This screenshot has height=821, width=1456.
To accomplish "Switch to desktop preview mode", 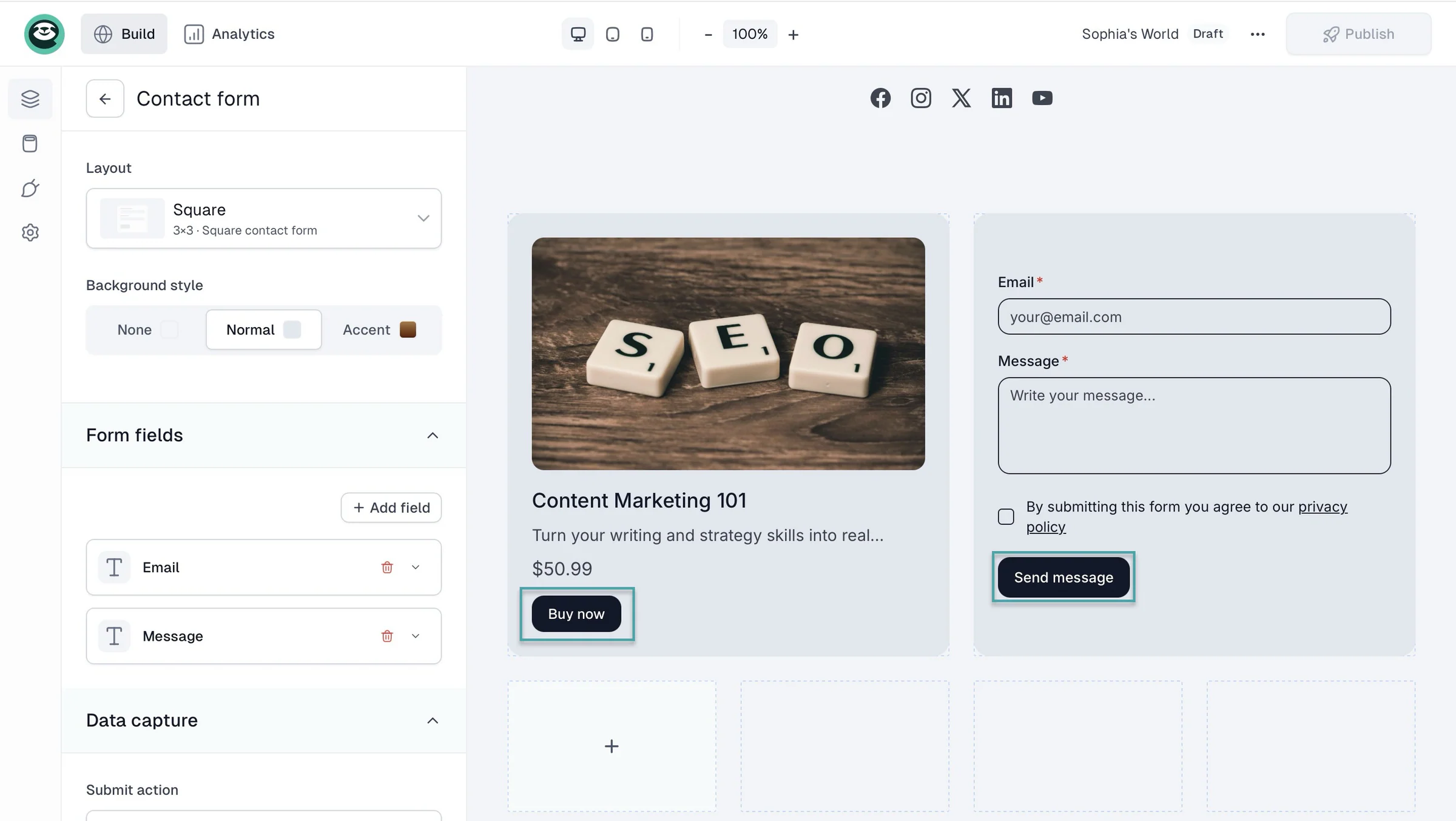I will point(578,34).
